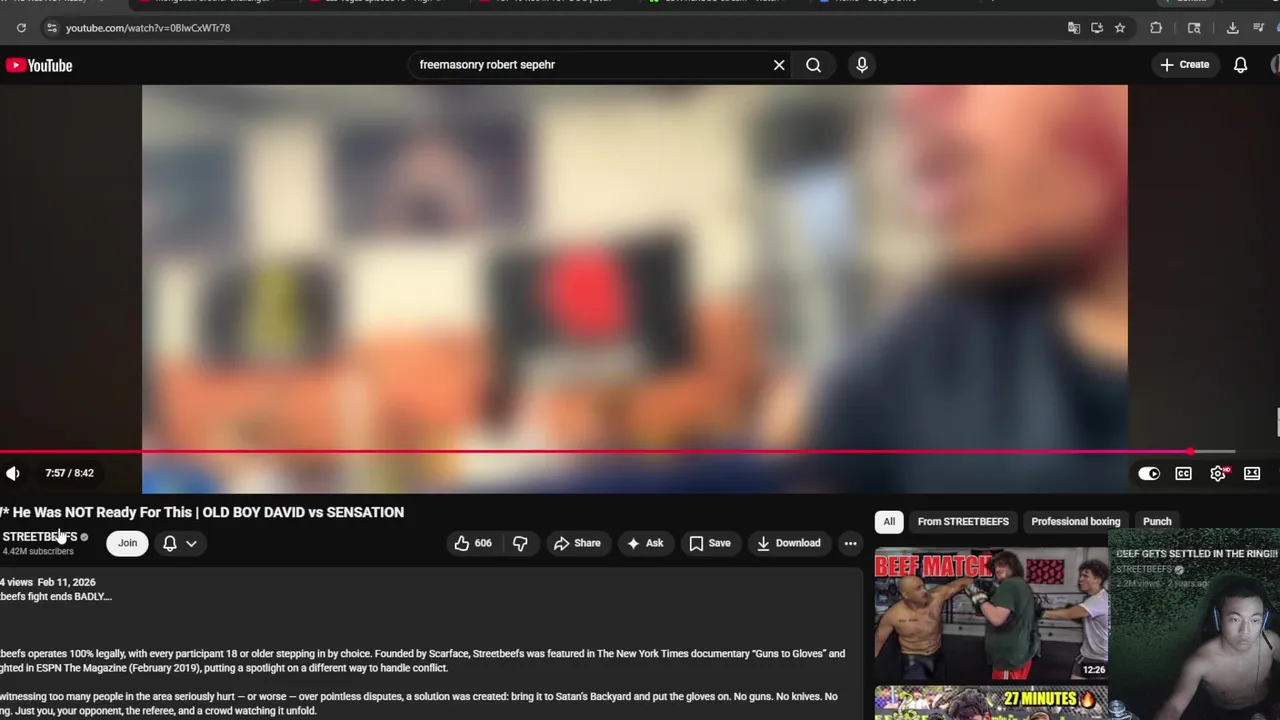Click the 7:57 / 8:42 time display

(69, 473)
